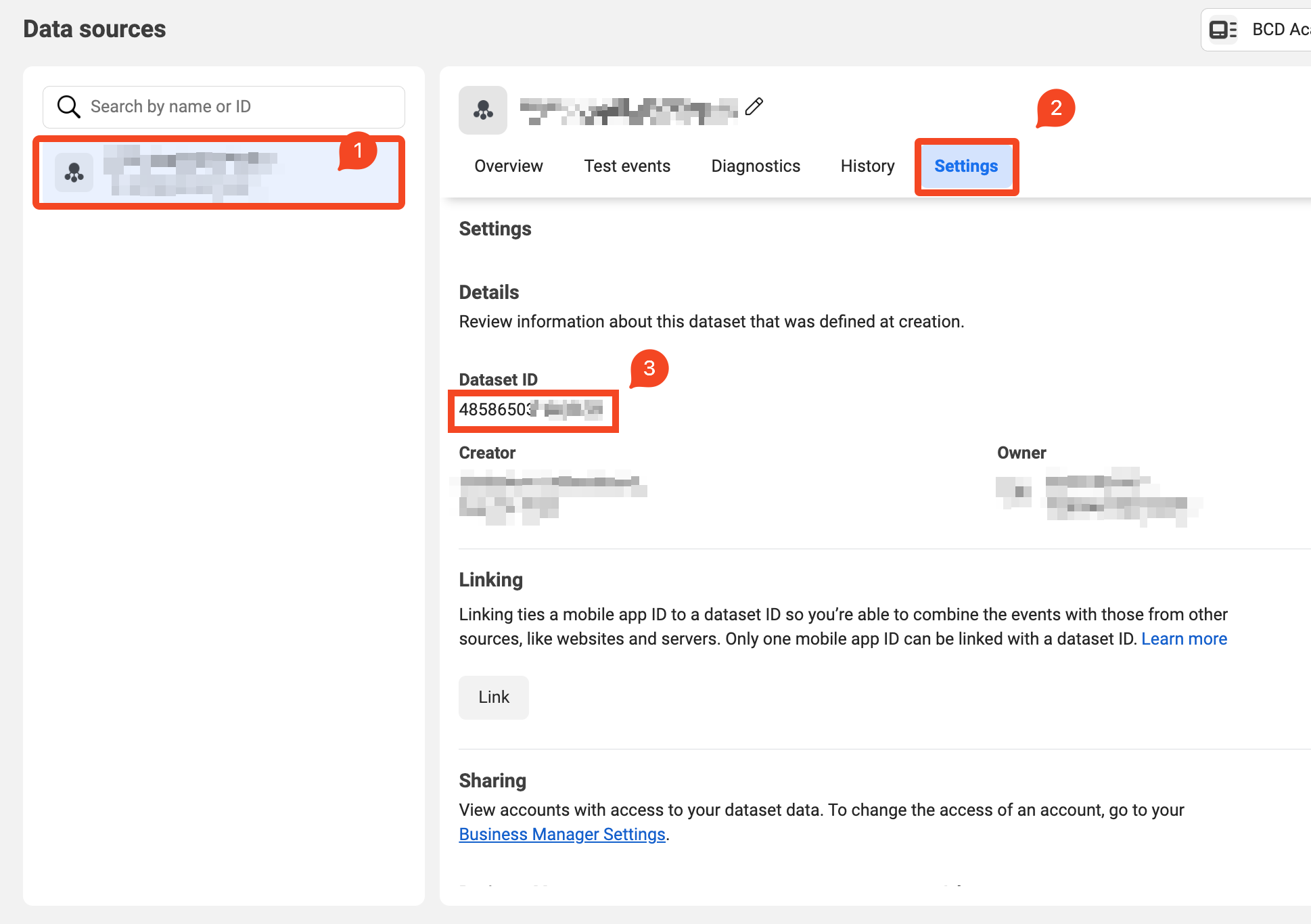This screenshot has height=924, width=1311.
Task: Select the dataset entry in left list
Action: pyautogui.click(x=218, y=173)
